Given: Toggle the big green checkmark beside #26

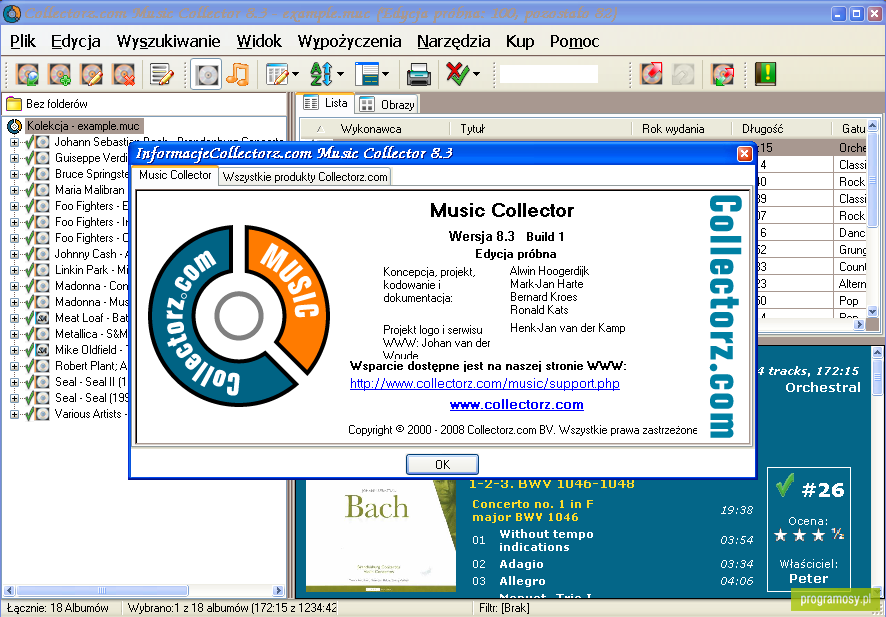Looking at the screenshot, I should (x=785, y=485).
